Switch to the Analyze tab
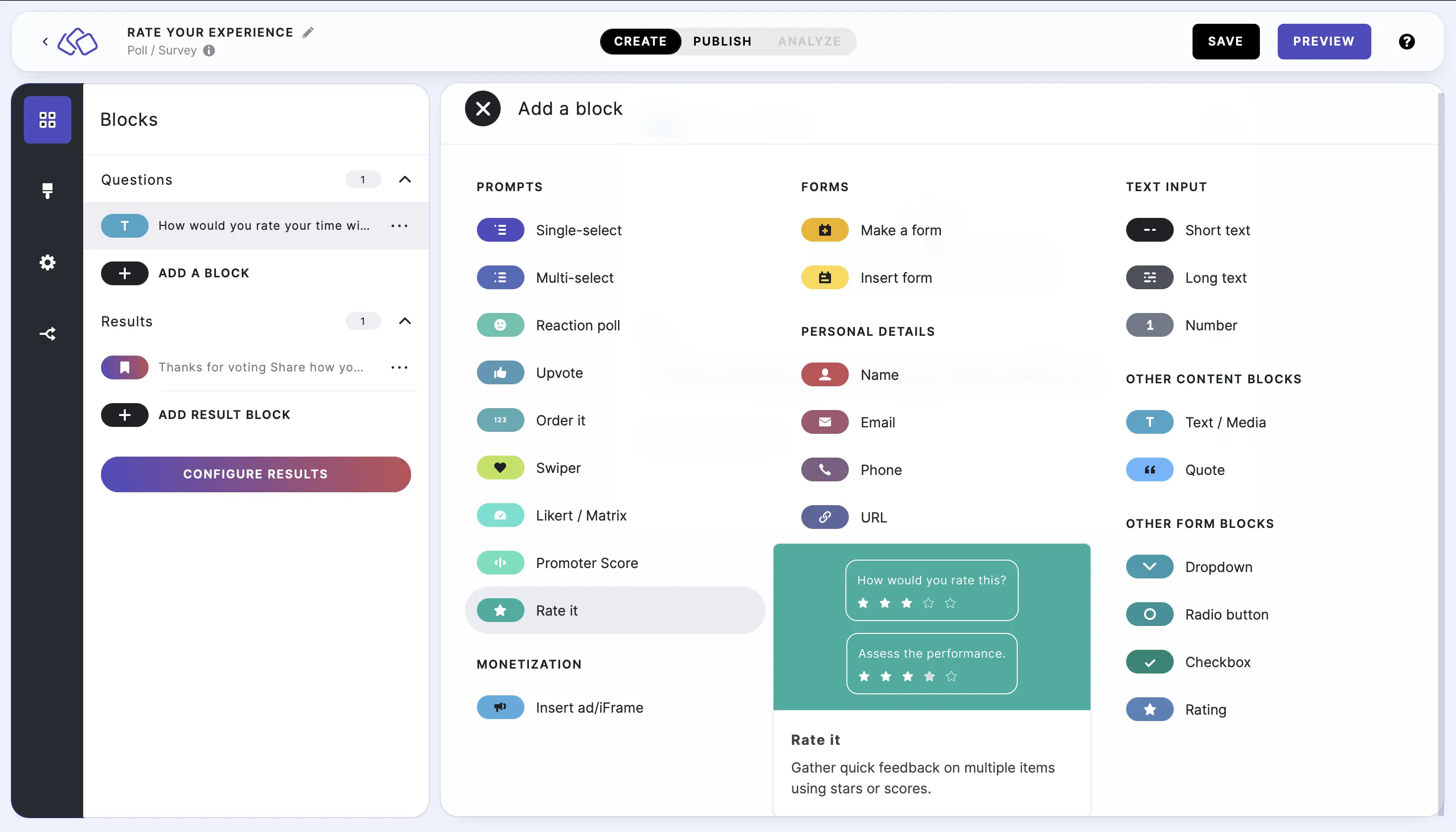 point(809,41)
